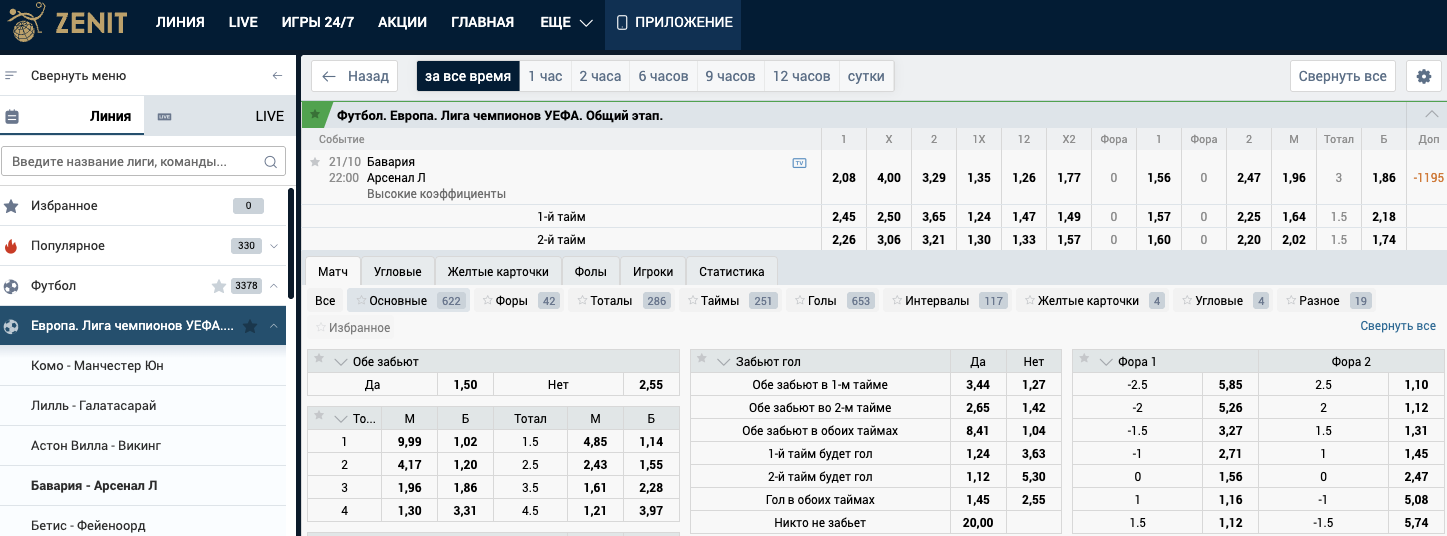Open match Астон Вилла - Викинг
Viewport: 1447px width, 536px height.
tap(96, 445)
